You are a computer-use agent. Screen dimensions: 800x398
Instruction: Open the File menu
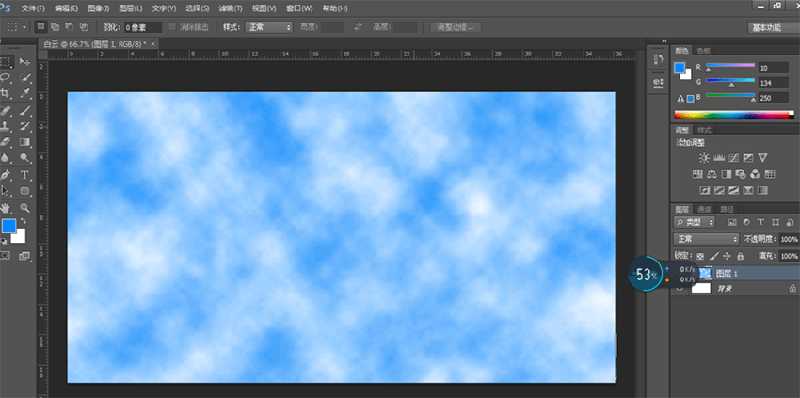[x=33, y=9]
